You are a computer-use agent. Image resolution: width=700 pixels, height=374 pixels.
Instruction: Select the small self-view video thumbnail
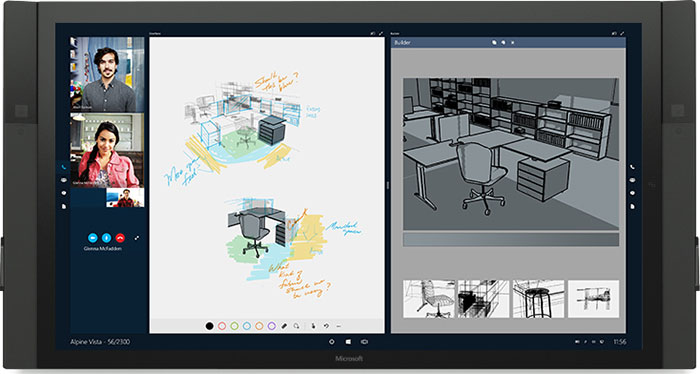[125, 198]
